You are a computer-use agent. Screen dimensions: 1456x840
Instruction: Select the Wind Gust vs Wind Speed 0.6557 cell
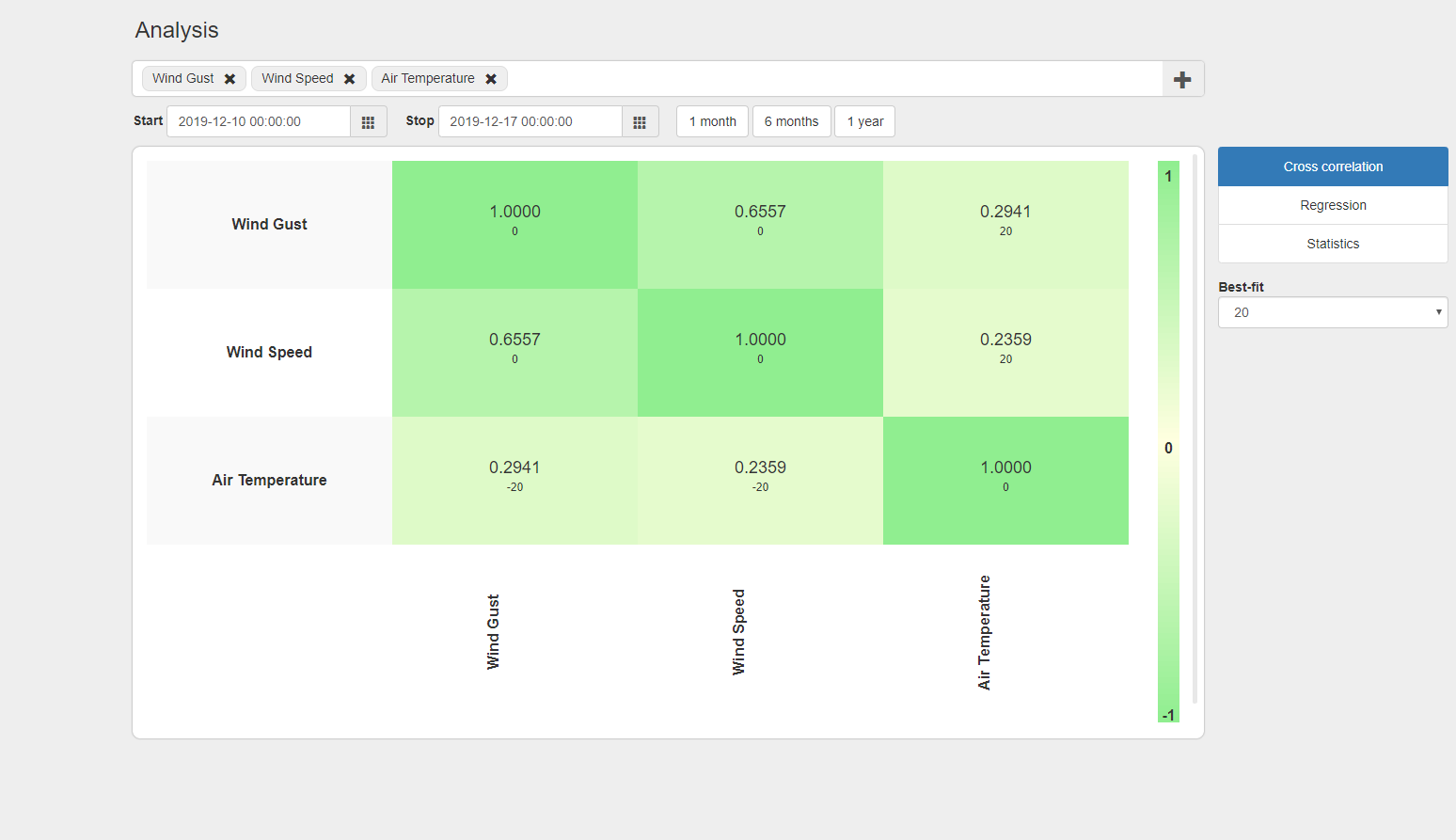click(760, 225)
